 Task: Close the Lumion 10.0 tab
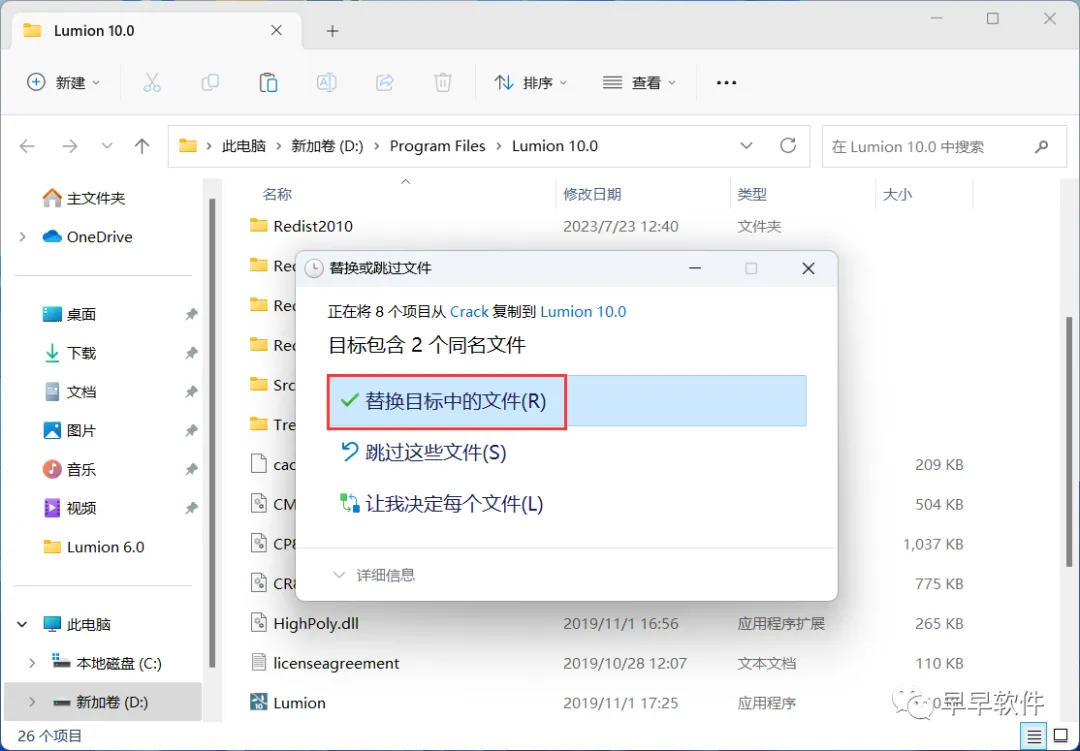276,30
